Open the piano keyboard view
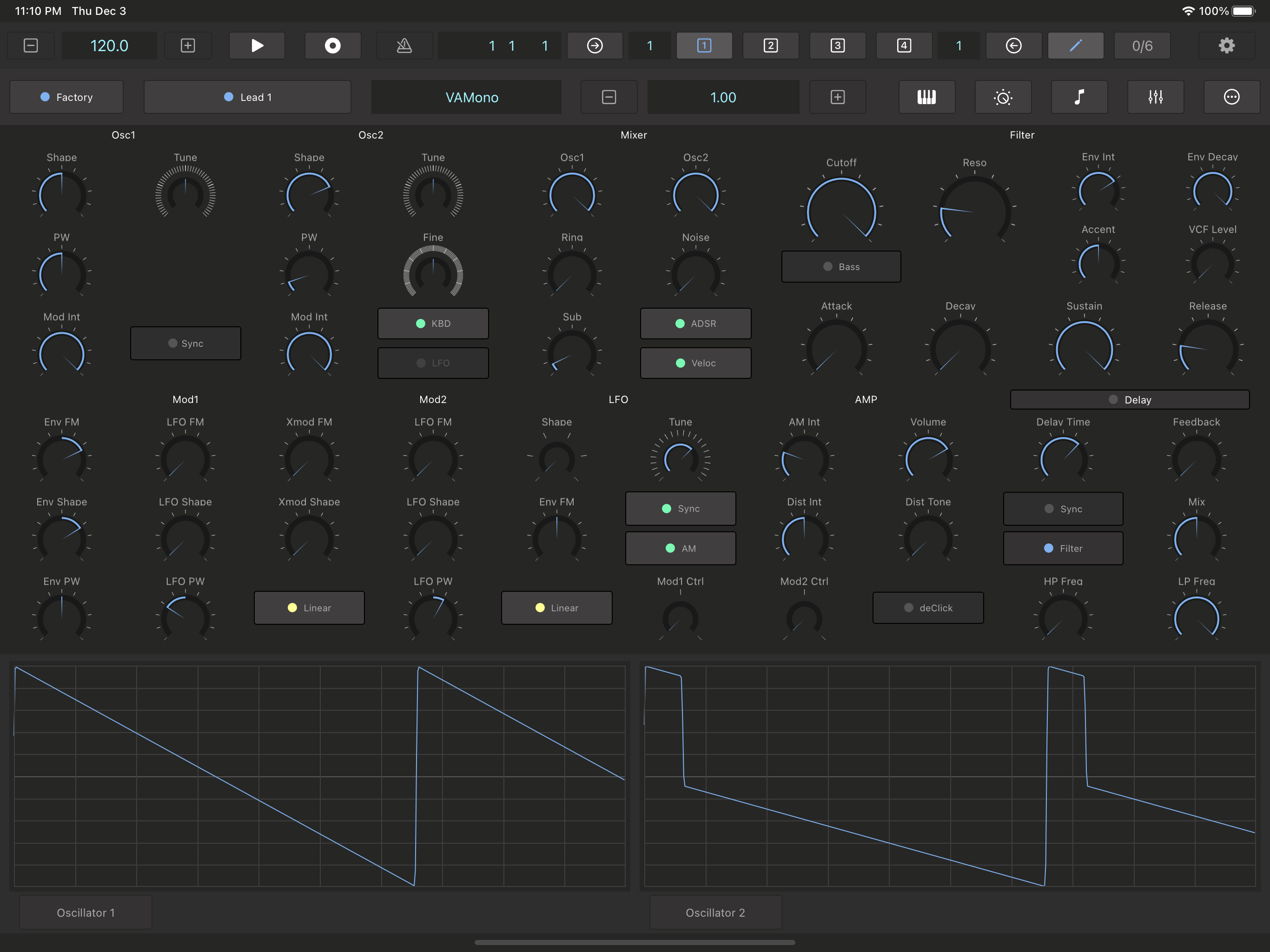The image size is (1270, 952). [926, 97]
